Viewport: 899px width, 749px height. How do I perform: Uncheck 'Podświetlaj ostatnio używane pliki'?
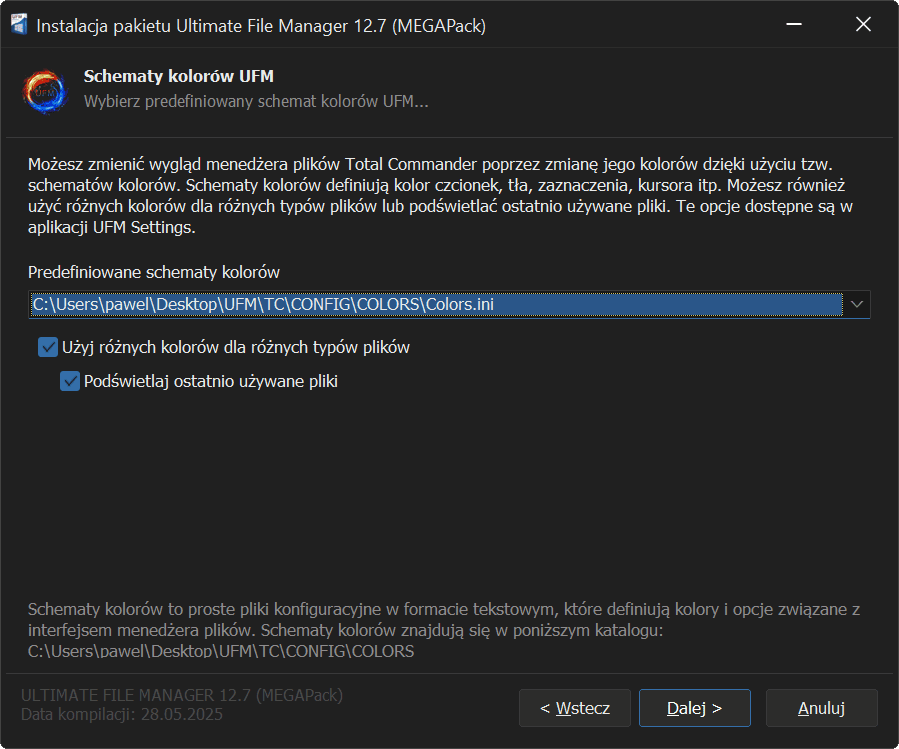[x=70, y=381]
